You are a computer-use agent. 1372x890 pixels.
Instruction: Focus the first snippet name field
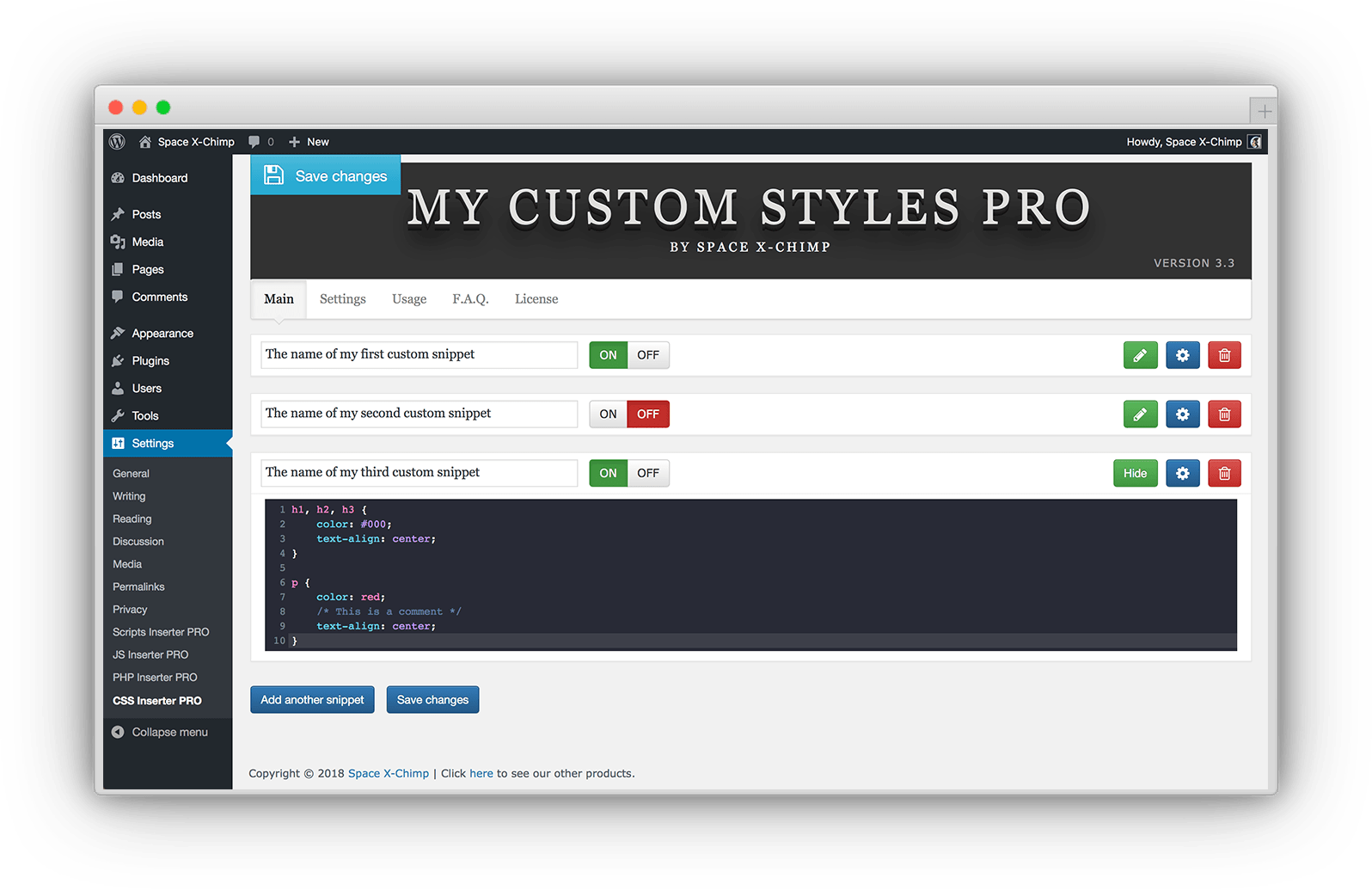pyautogui.click(x=419, y=355)
